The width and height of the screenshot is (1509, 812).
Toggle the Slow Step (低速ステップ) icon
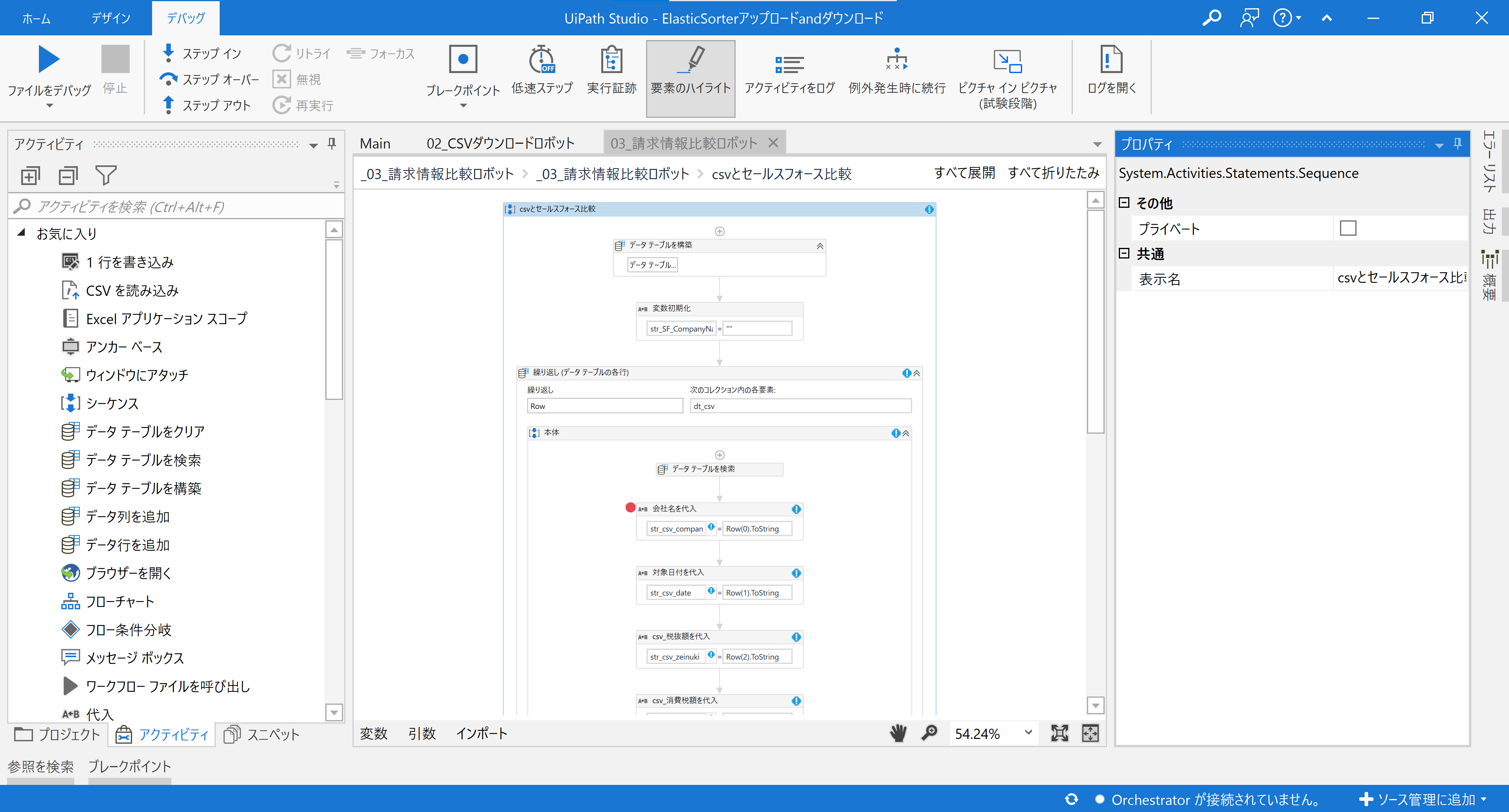tap(541, 59)
